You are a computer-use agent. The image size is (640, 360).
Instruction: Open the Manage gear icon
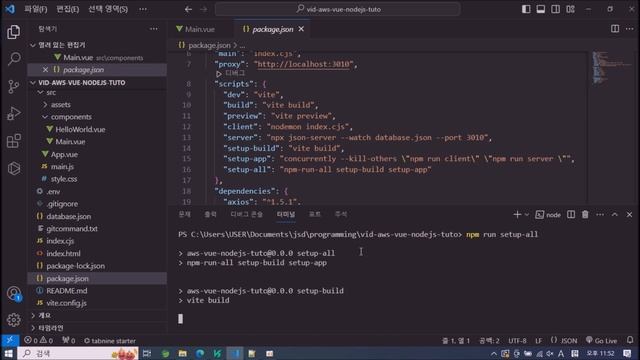(13, 320)
